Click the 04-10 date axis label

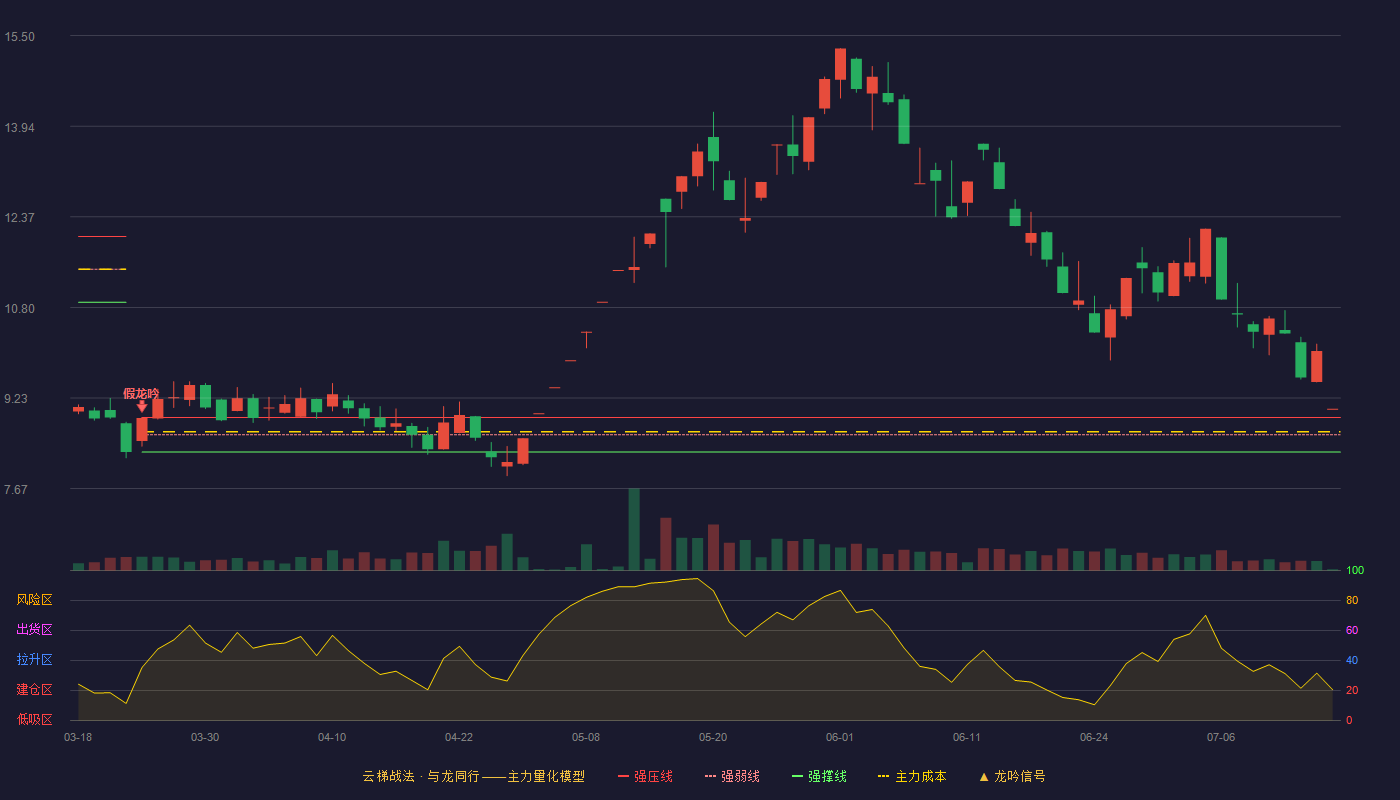coord(332,737)
